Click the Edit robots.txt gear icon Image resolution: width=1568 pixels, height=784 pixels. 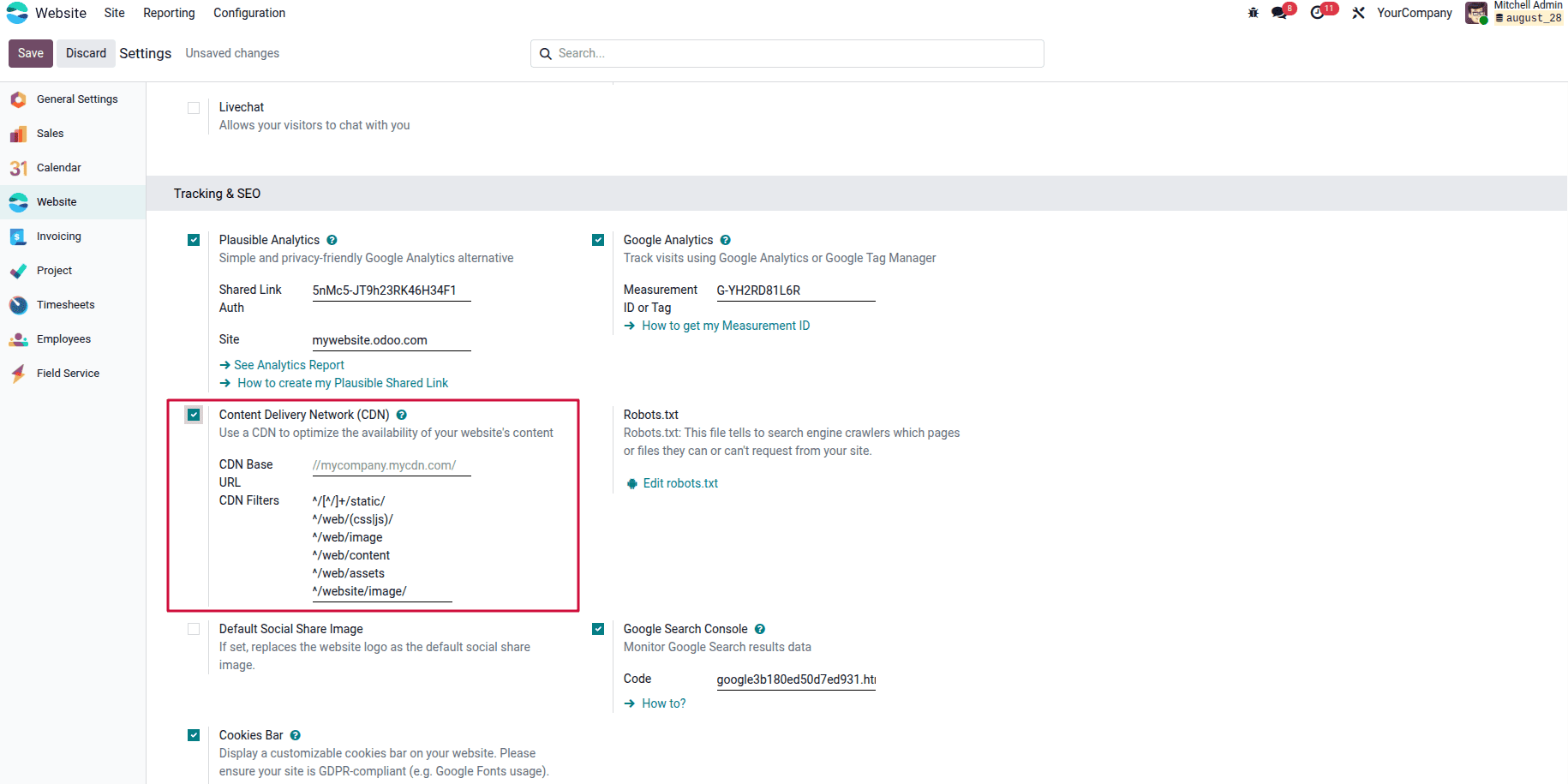(x=631, y=483)
